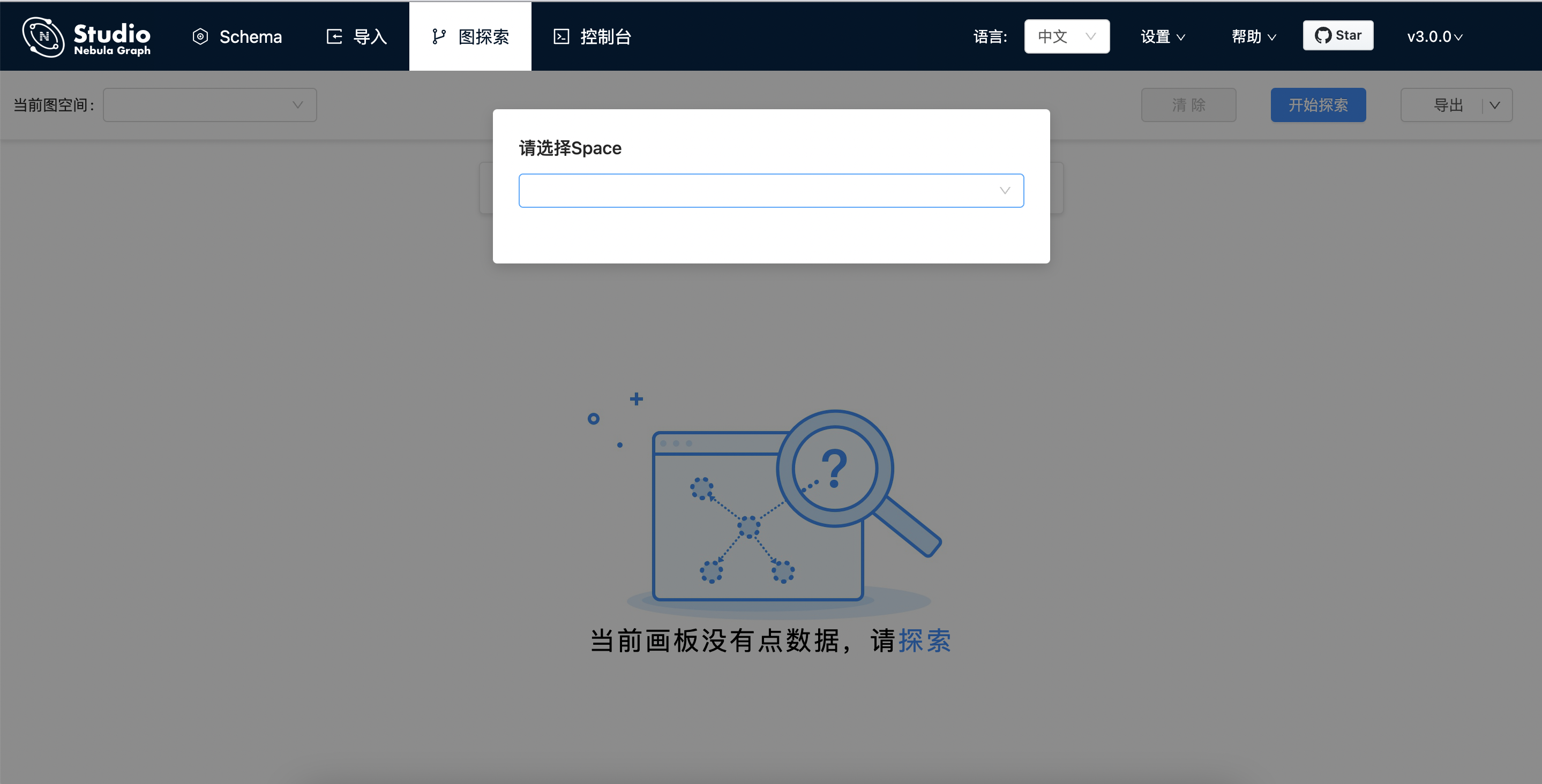Screen dimensions: 1542x784
Task: Switch to the 控制台 console tab
Action: pyautogui.click(x=592, y=36)
